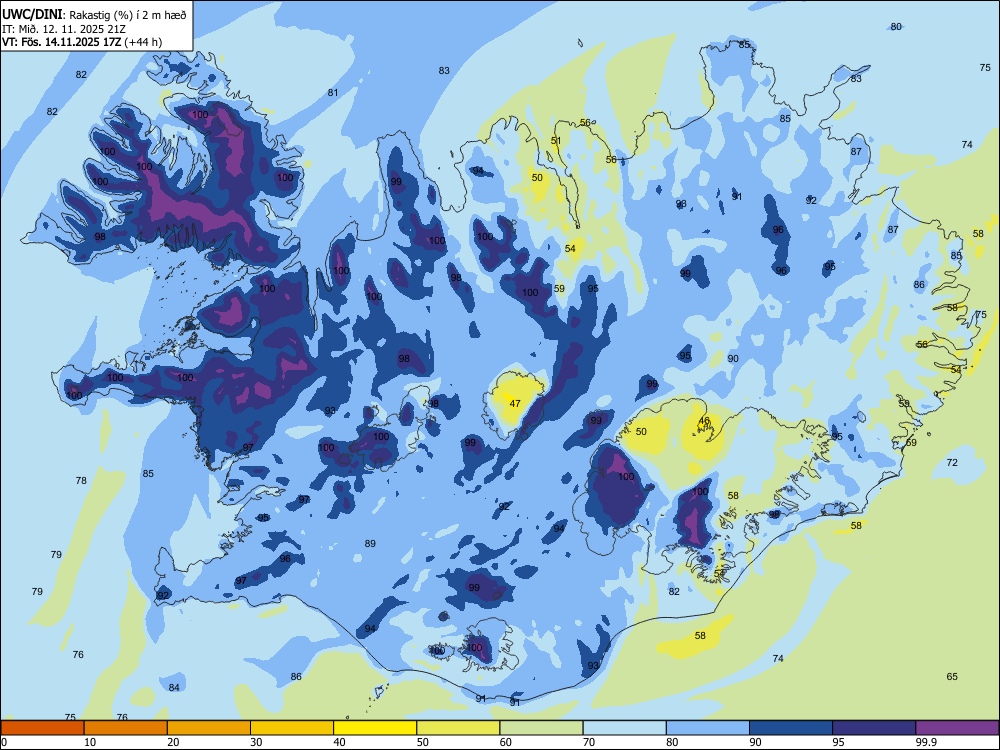
Task: Select the '0' tick label on the legend
Action: [x=4, y=742]
